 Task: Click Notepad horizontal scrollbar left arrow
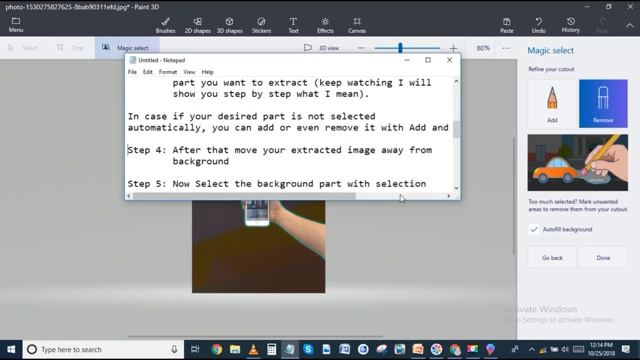[x=129, y=196]
